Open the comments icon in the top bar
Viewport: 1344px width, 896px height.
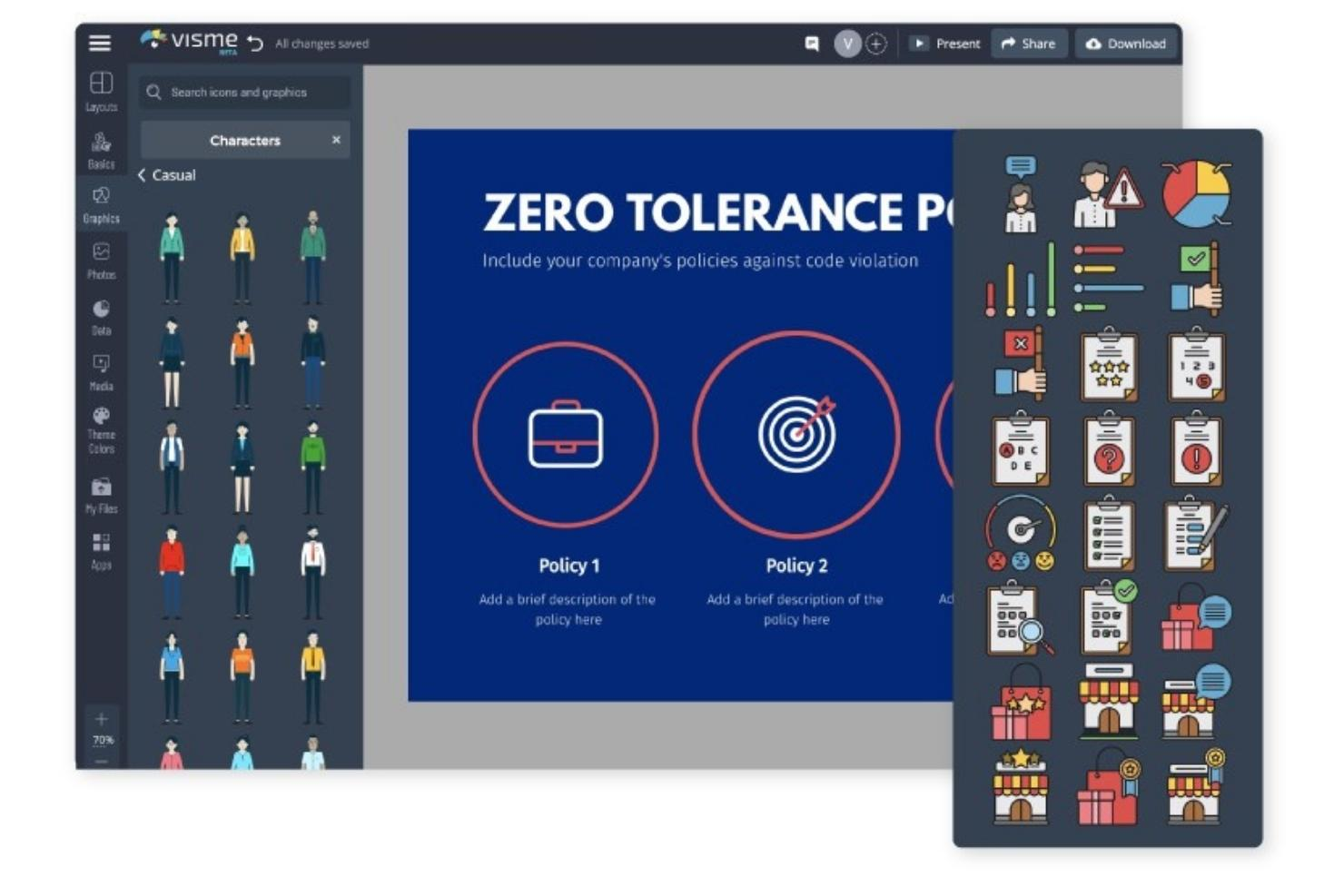tap(811, 43)
